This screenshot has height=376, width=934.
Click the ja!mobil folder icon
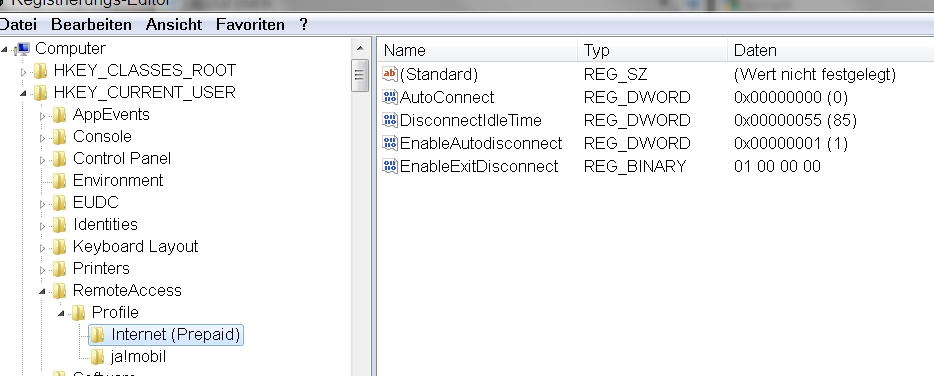click(x=98, y=357)
